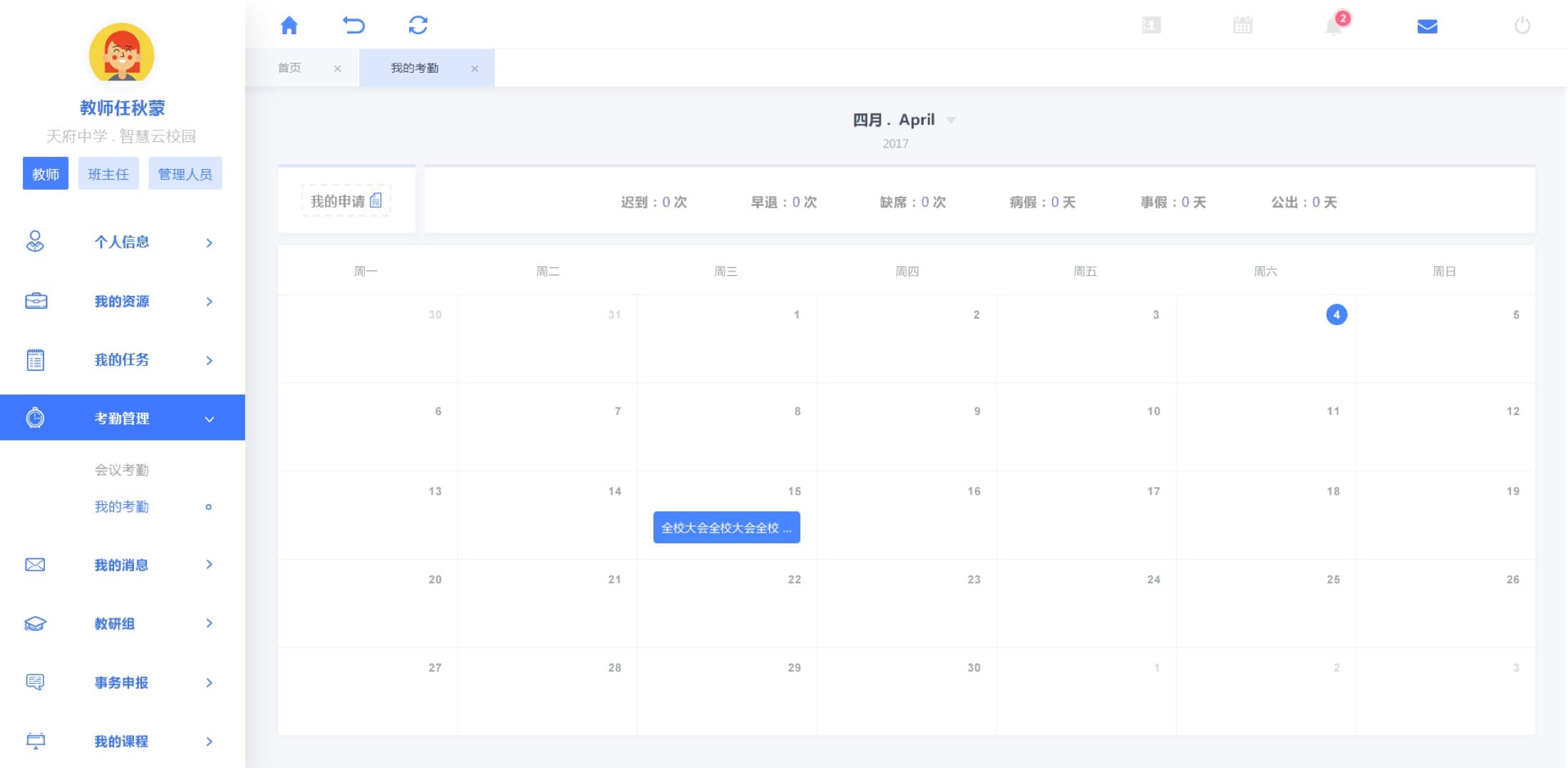Close the 首页 tab
This screenshot has width=1568, height=768.
(337, 68)
